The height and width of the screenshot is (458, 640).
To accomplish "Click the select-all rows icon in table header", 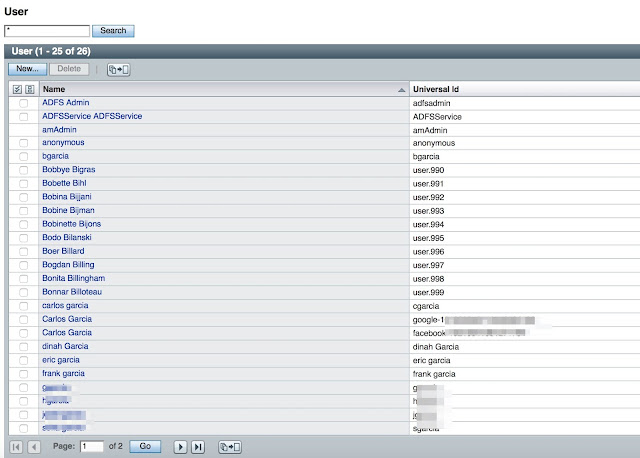I will [x=17, y=89].
